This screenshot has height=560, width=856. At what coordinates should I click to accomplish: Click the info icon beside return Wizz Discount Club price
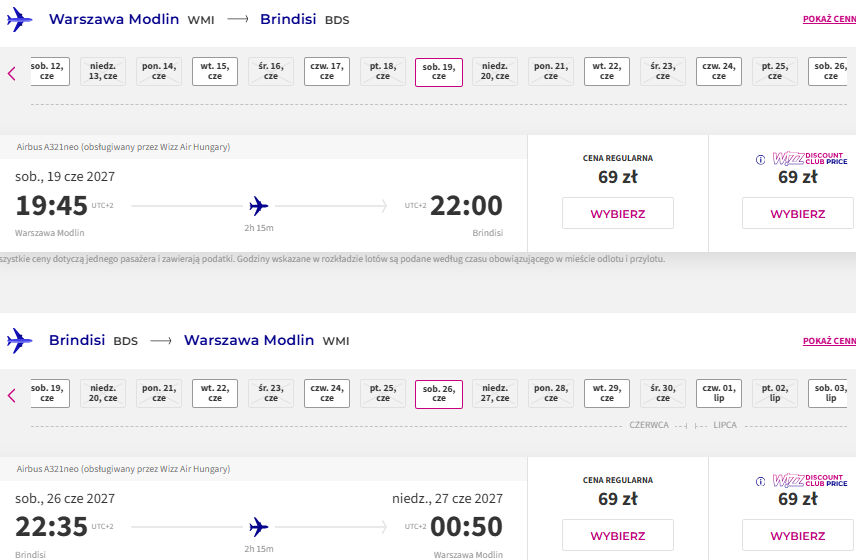tap(760, 481)
